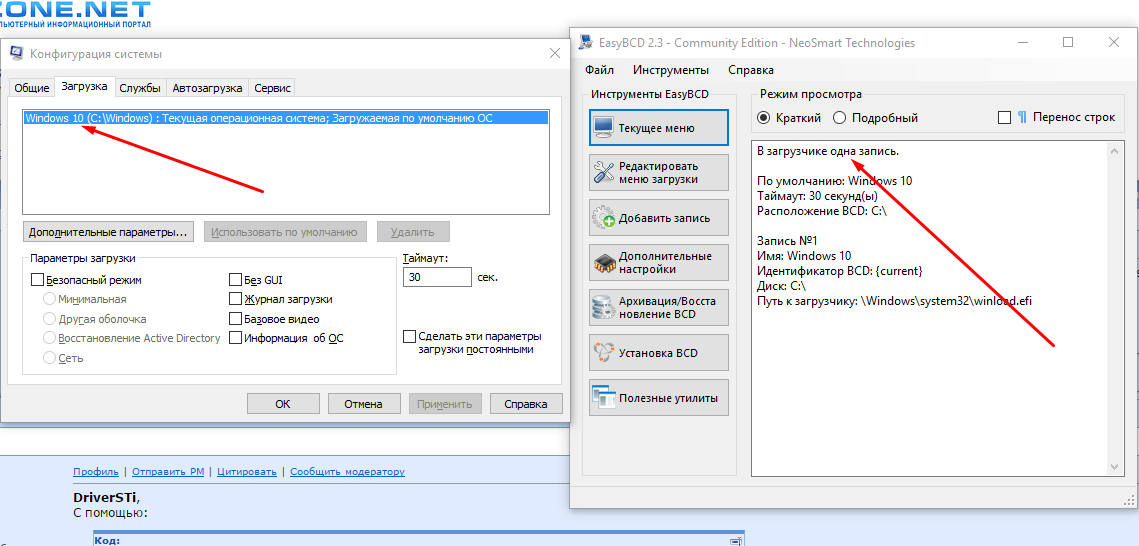Click scroll-down arrow in EasyBCD text pane
Image resolution: width=1139 pixels, height=546 pixels.
1115,468
